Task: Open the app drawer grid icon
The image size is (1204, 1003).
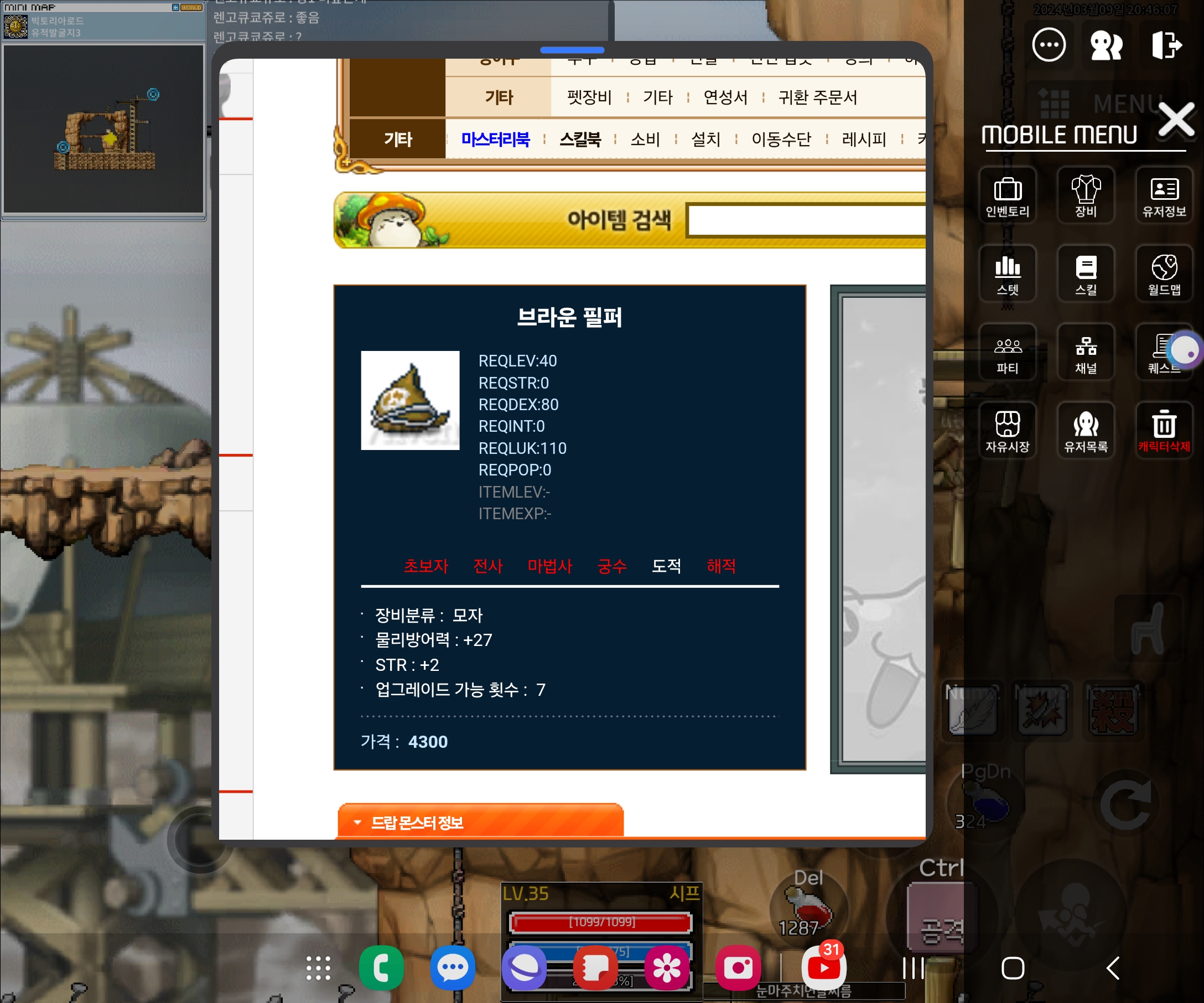Action: coord(318,968)
